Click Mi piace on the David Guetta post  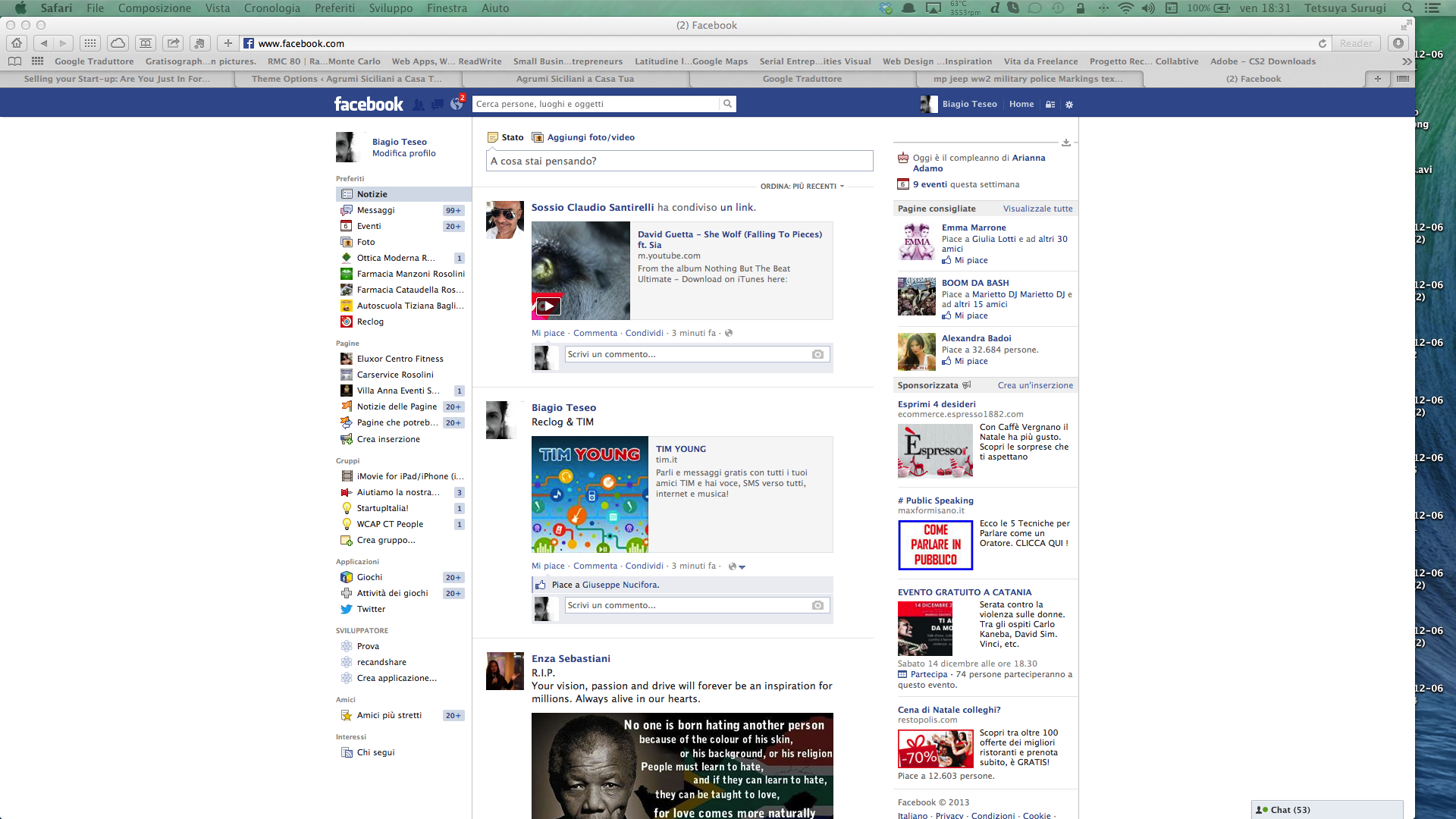[548, 333]
